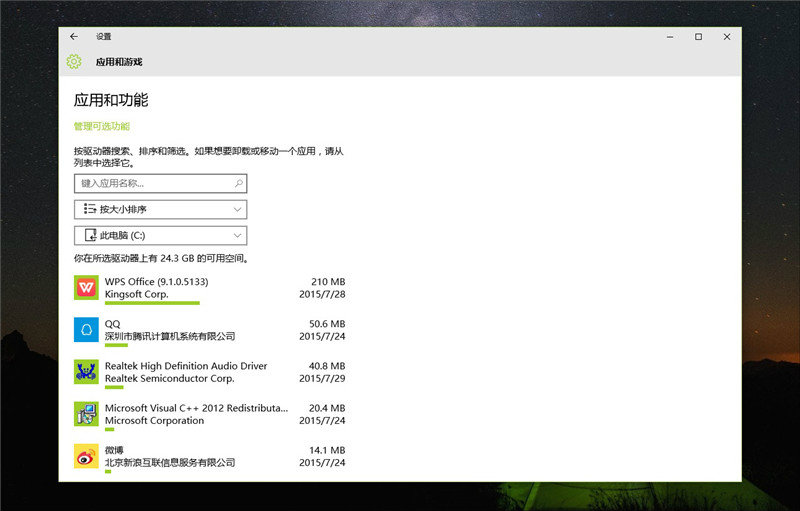Select the Visual C++ 2012 installer icon
This screenshot has width=800, height=511.
86,414
